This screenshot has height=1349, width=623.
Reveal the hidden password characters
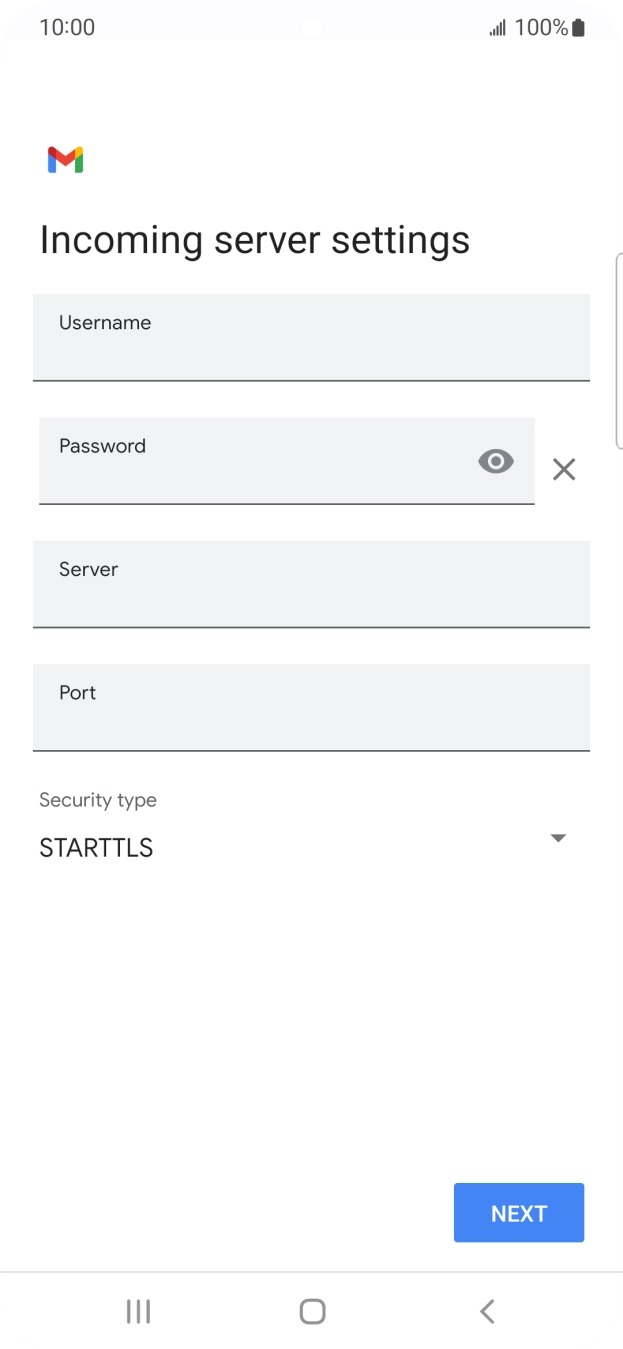(496, 461)
